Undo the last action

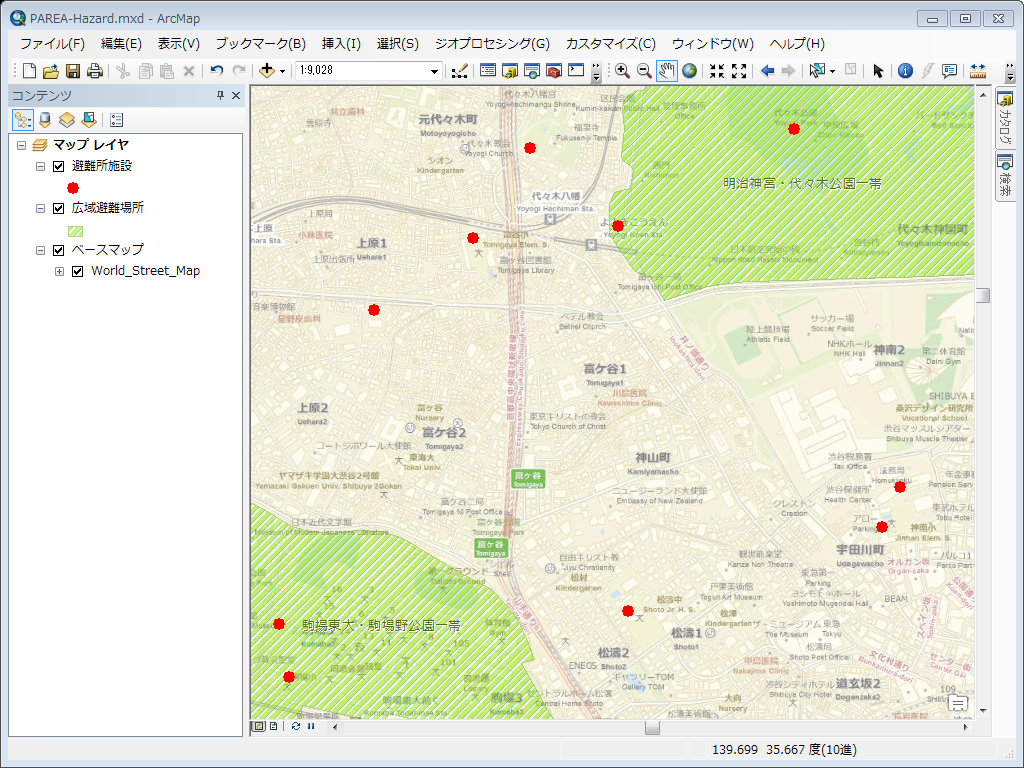pyautogui.click(x=217, y=71)
